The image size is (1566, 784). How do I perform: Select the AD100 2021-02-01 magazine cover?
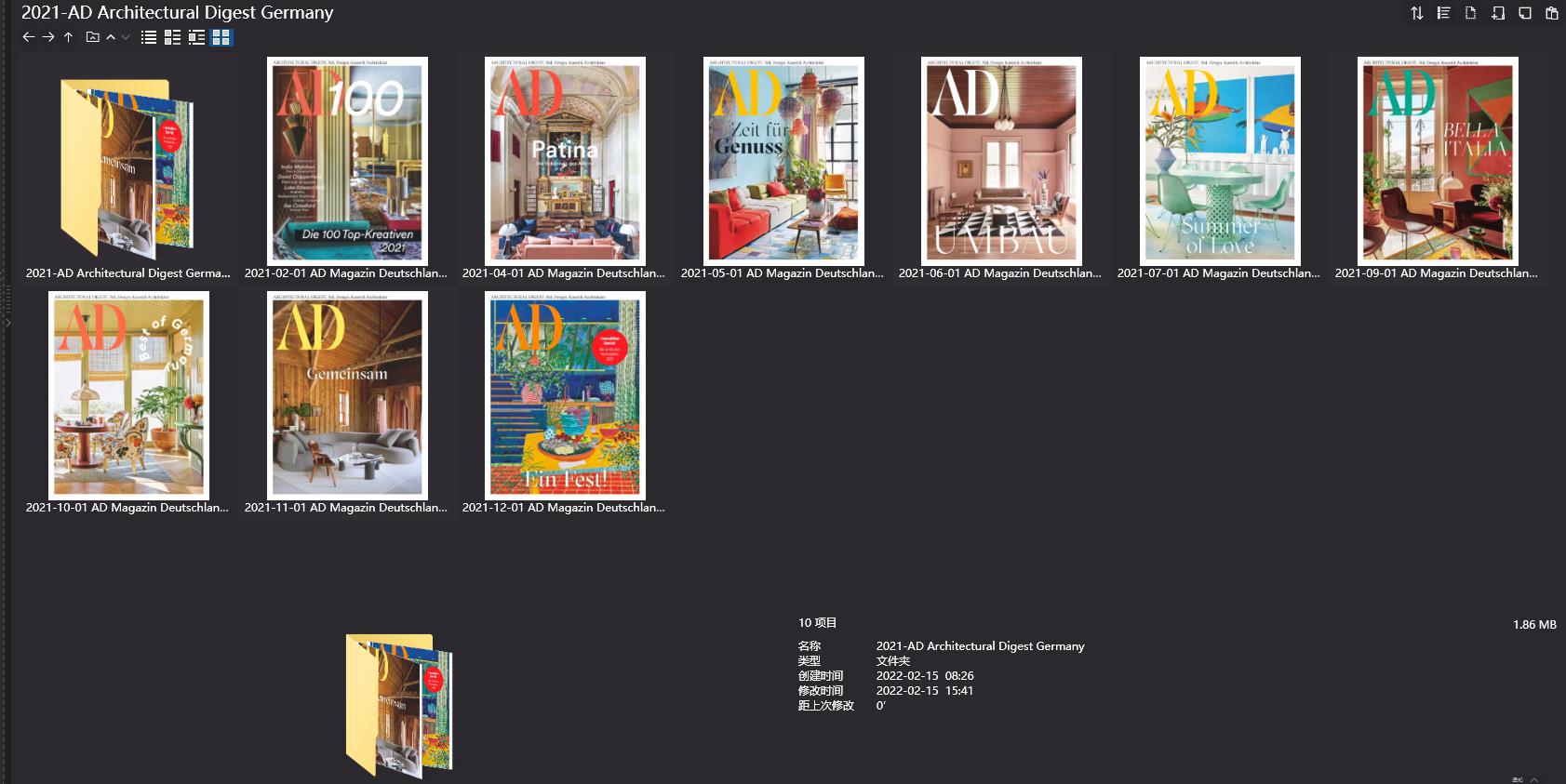click(347, 161)
